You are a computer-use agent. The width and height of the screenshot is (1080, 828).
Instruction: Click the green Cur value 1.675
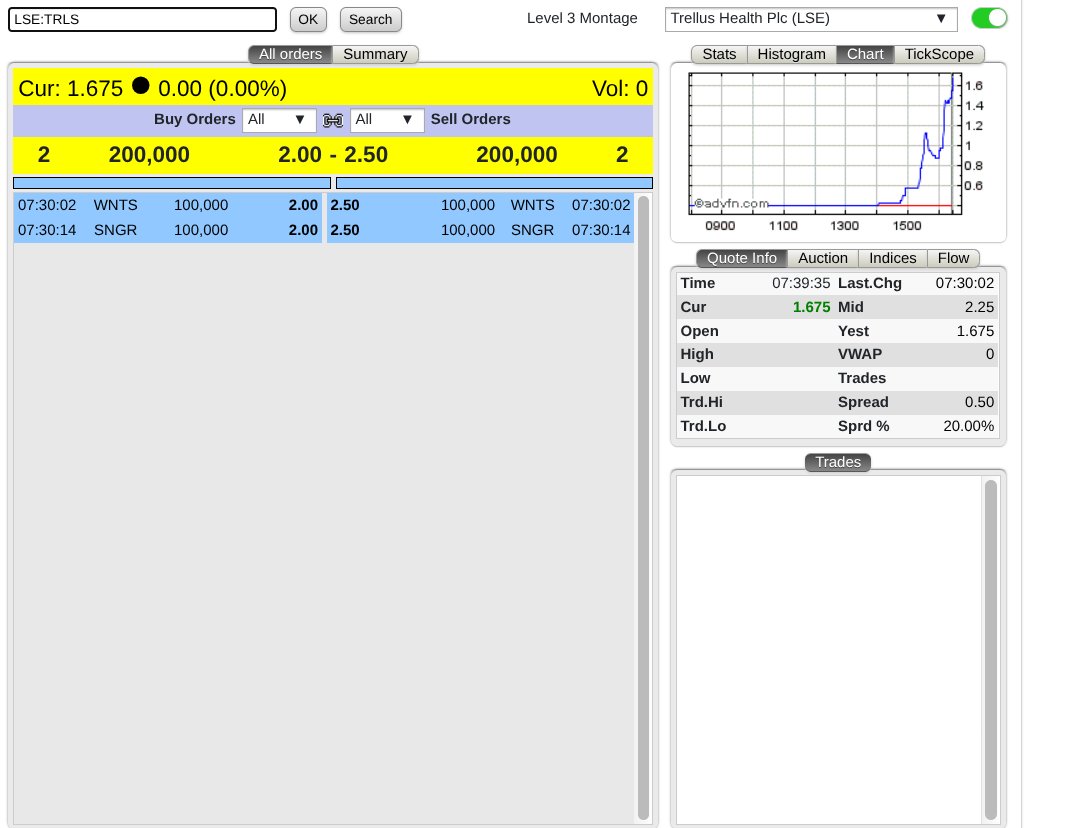(811, 307)
